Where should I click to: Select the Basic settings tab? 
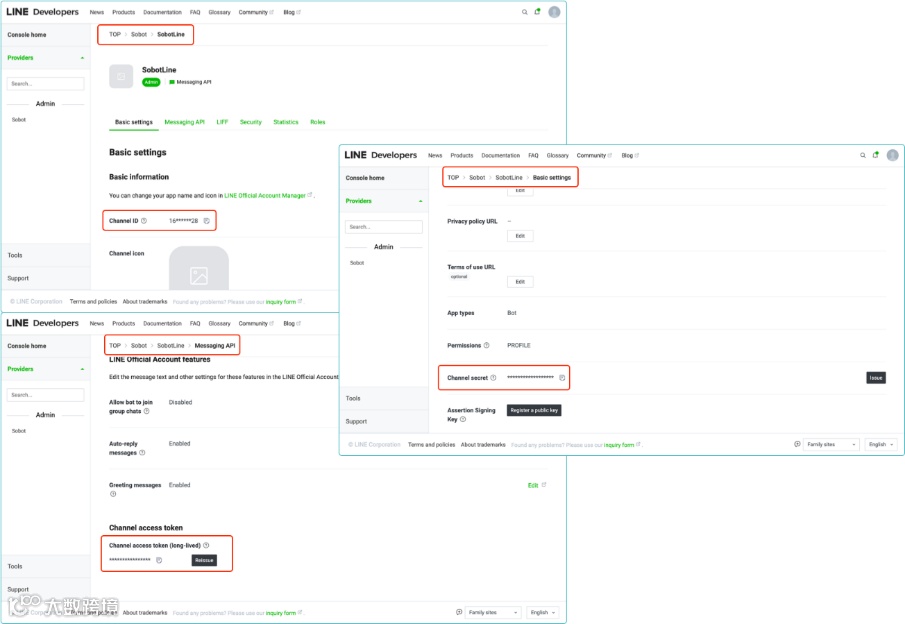(x=133, y=122)
